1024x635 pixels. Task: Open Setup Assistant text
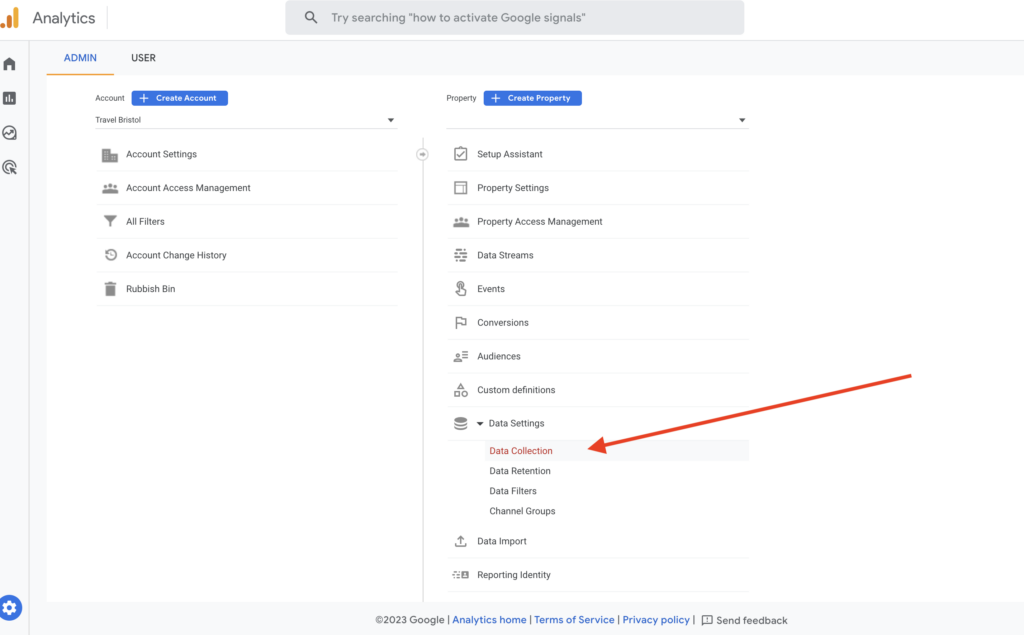coord(509,154)
